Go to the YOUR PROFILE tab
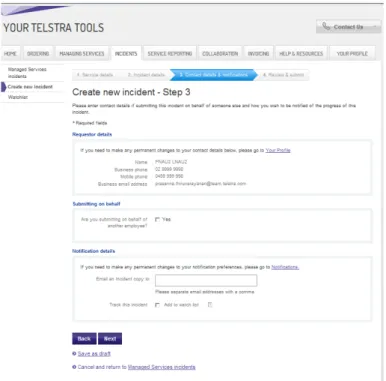 point(352,54)
